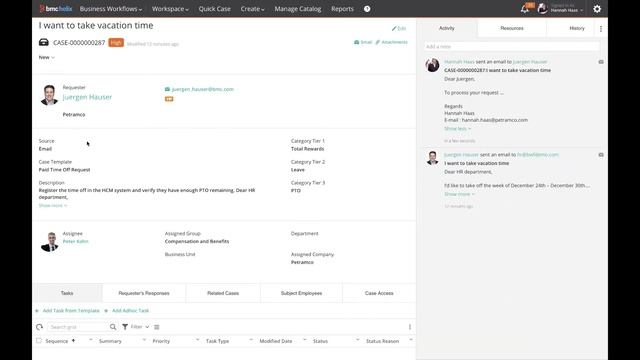Click the BMC Helix logo
This screenshot has height=360, width=640.
click(x=56, y=9)
